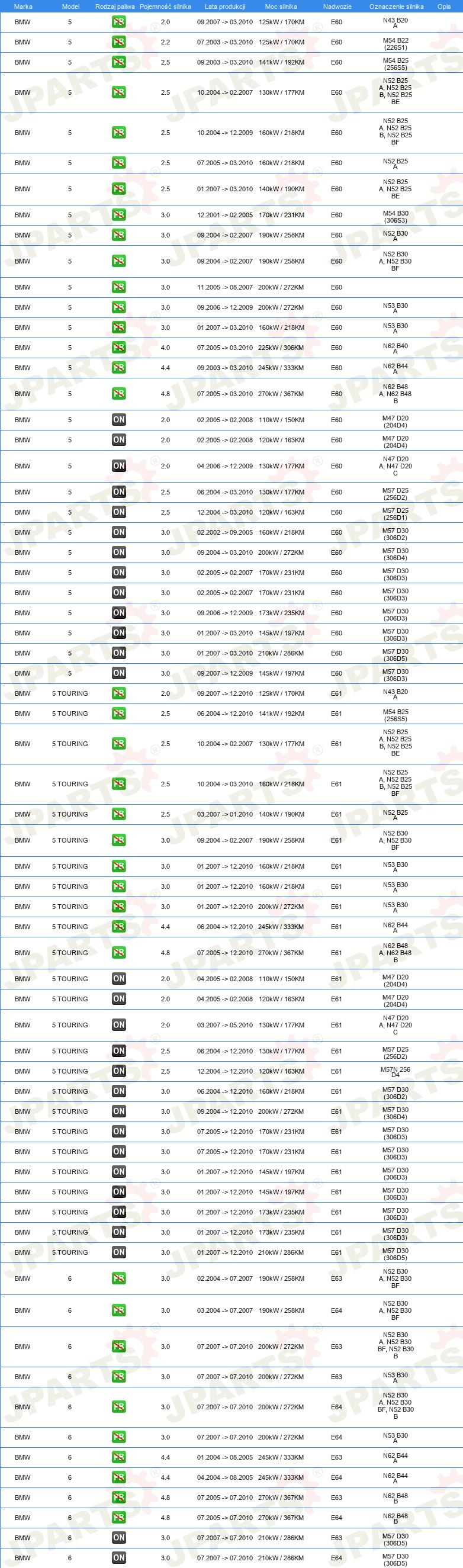
Task: Click the Pojemność silnika column header
Action: point(166,7)
